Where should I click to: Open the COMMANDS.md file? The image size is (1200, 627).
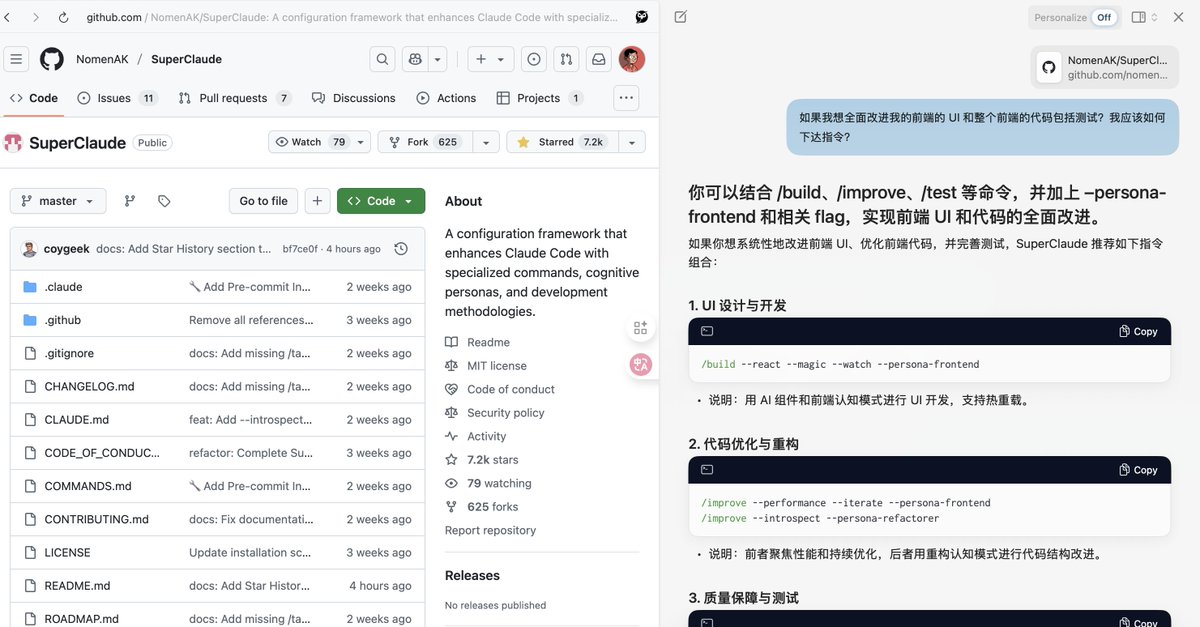coord(88,486)
